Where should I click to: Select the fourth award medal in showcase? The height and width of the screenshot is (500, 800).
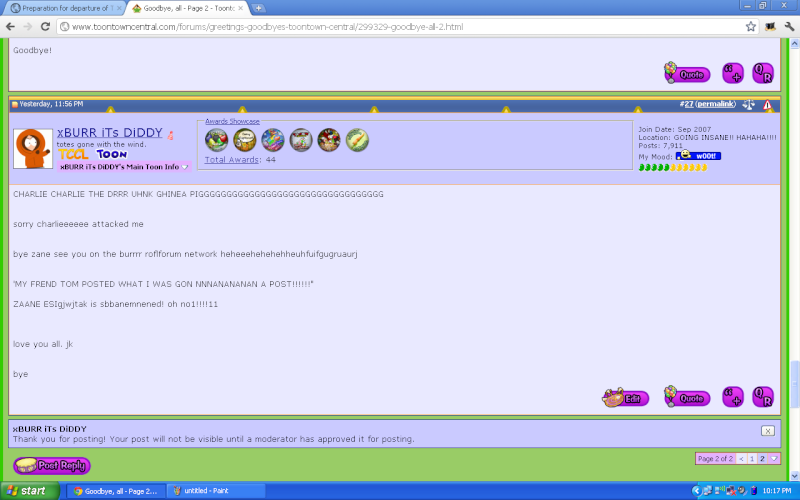point(301,140)
